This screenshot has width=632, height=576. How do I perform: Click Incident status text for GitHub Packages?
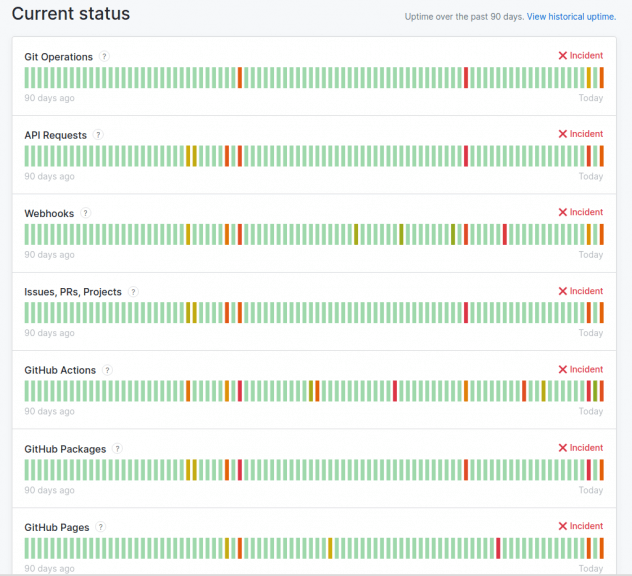[x=586, y=447]
